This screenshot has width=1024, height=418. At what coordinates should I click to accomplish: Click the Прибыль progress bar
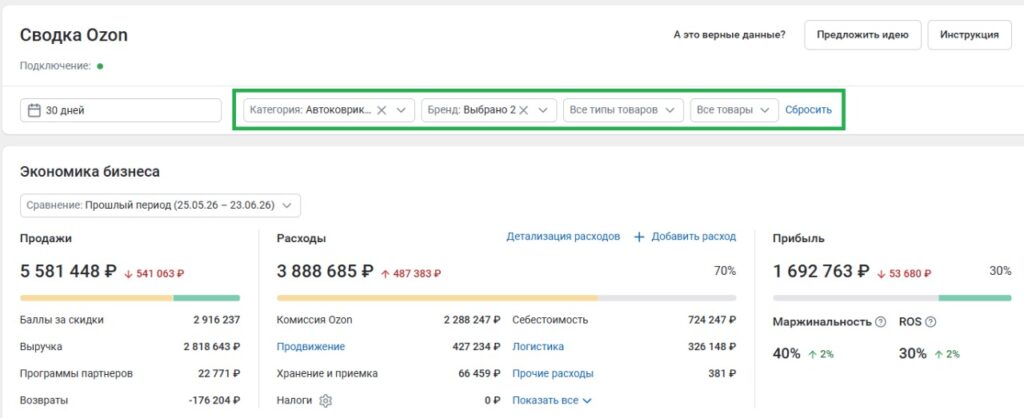(x=892, y=298)
